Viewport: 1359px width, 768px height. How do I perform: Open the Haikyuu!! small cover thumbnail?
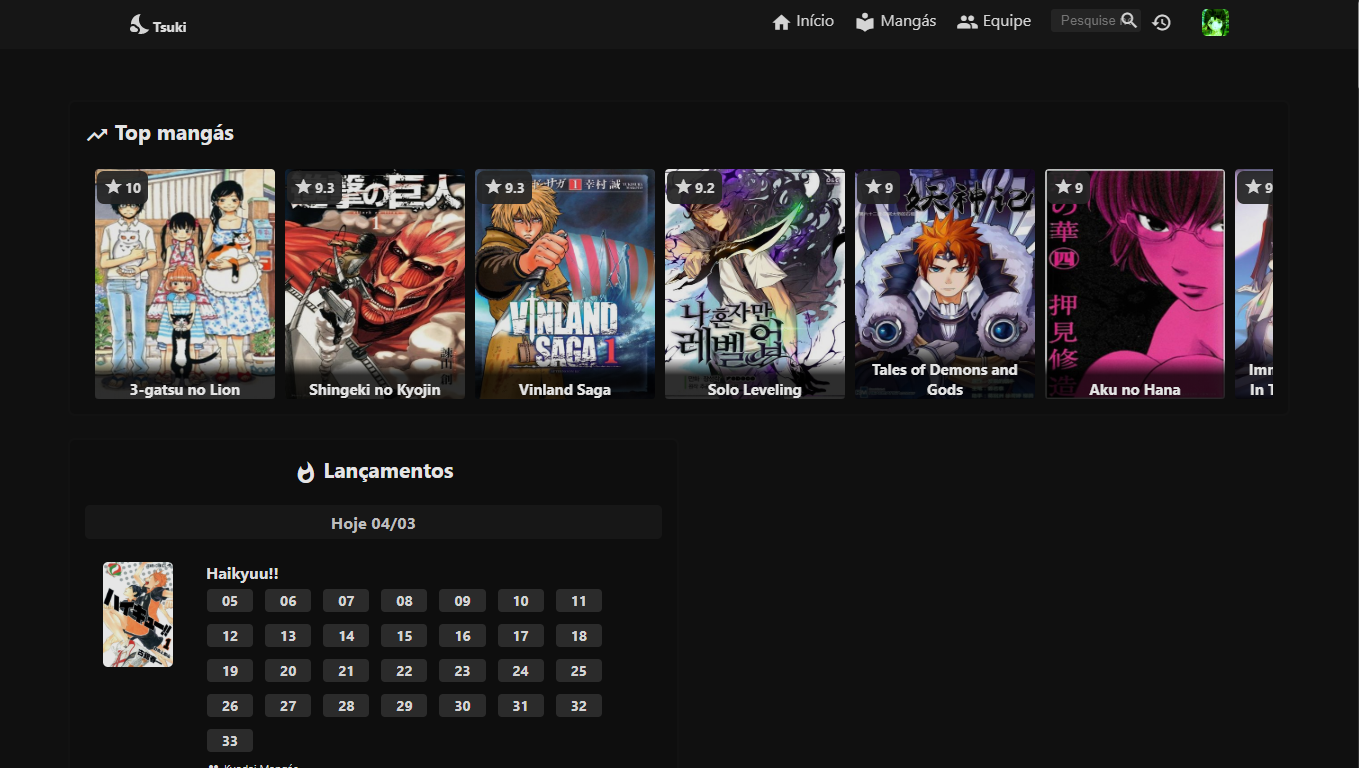tap(138, 614)
